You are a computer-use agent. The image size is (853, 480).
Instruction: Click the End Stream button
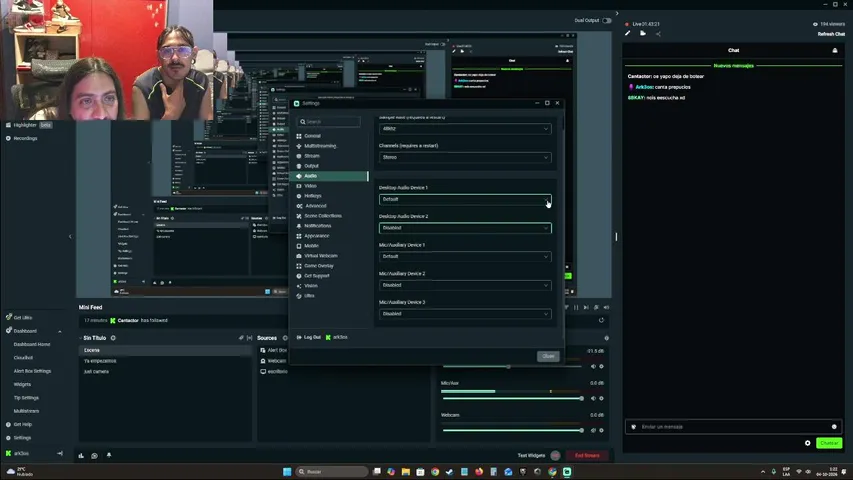click(x=586, y=456)
